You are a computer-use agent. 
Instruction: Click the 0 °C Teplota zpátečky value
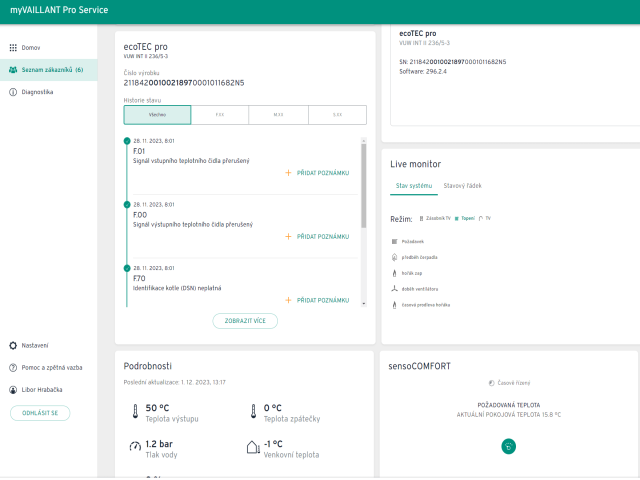point(272,408)
